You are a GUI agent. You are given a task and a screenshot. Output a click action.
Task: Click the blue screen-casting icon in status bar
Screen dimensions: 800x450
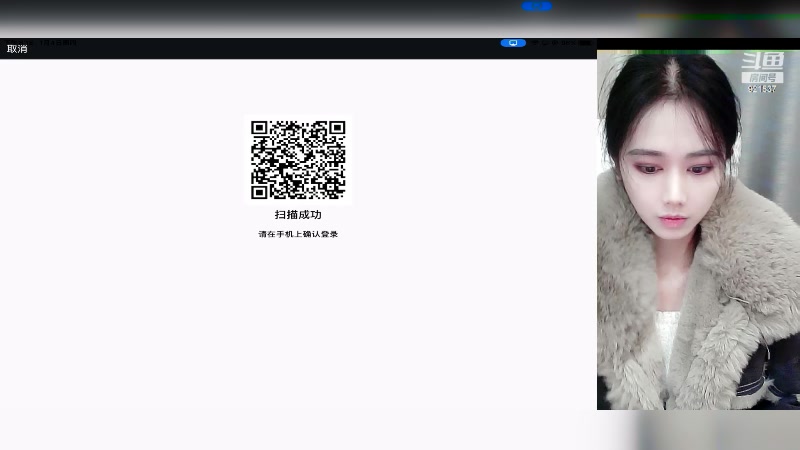(513, 43)
